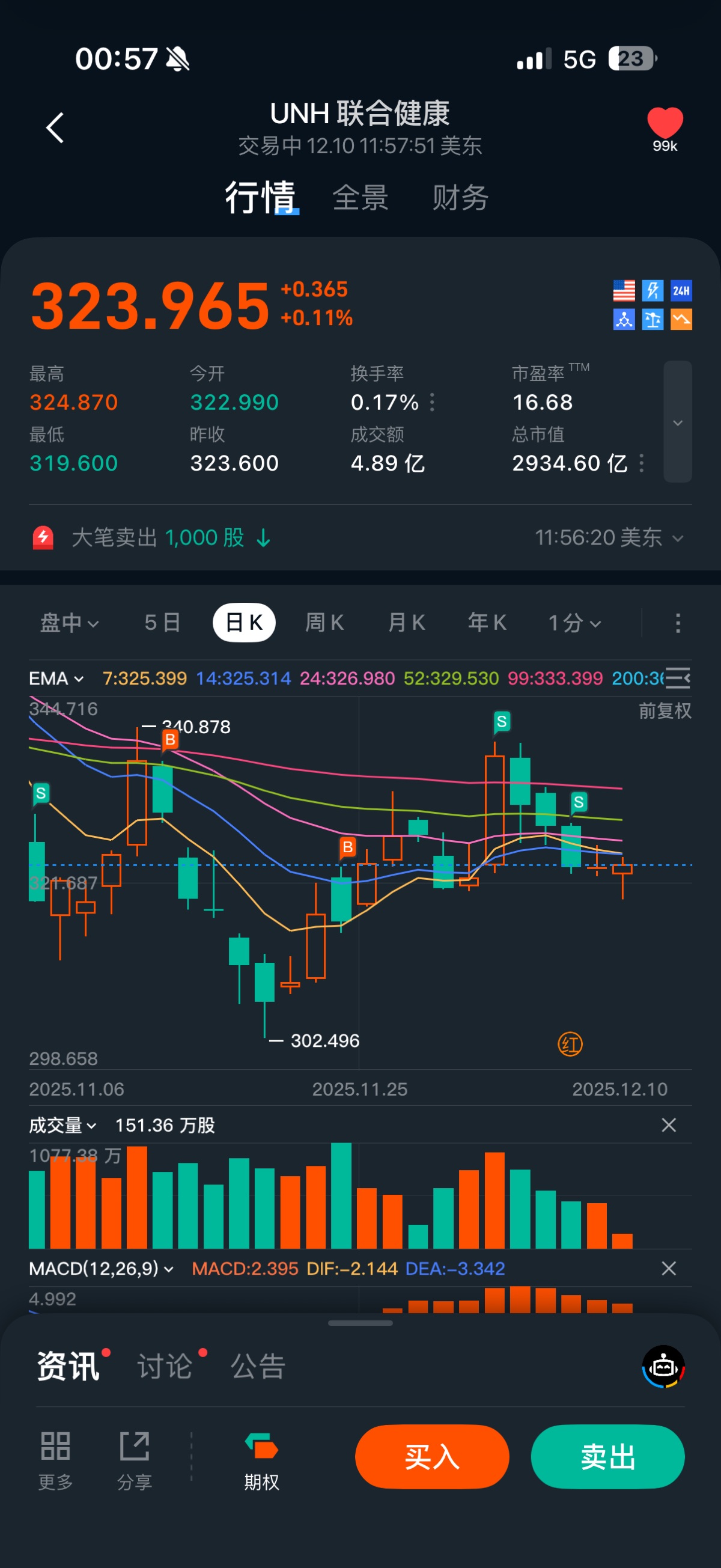Screen dimensions: 721x1568
Task: Expand the quote details chevron panel
Action: point(677,422)
